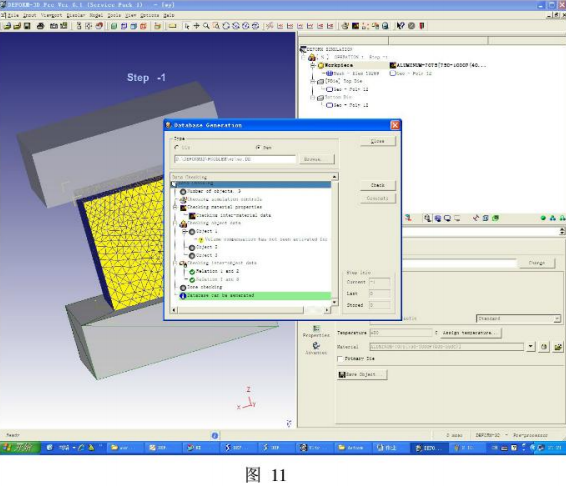Image resolution: width=566 pixels, height=486 pixels.
Task: Click the context help question-arrow icon
Action: click(400, 26)
